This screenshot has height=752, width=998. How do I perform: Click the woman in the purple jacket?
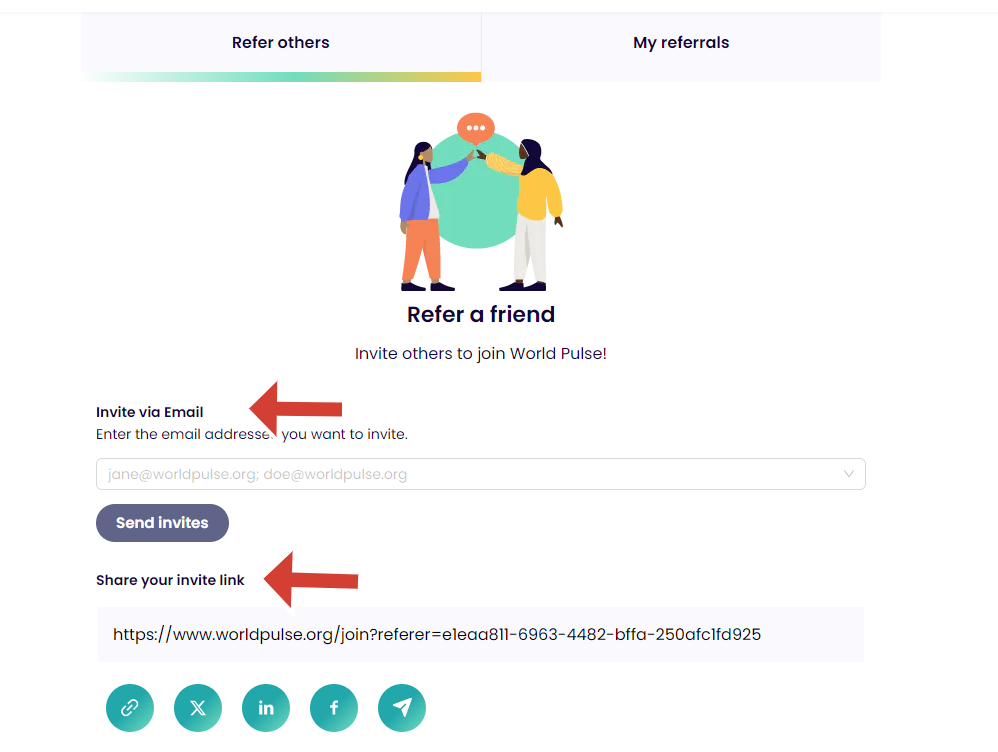click(420, 215)
